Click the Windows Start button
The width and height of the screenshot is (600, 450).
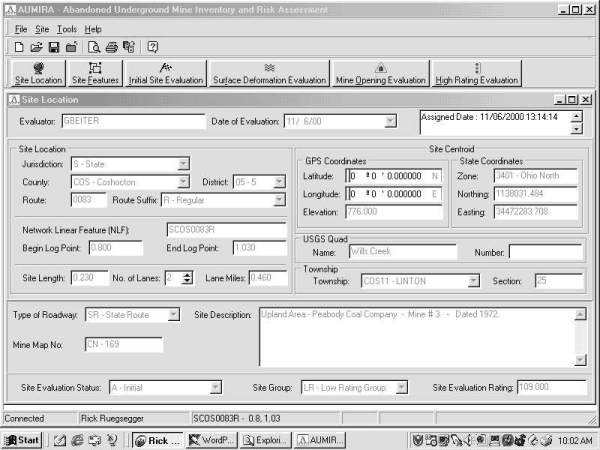[22, 440]
